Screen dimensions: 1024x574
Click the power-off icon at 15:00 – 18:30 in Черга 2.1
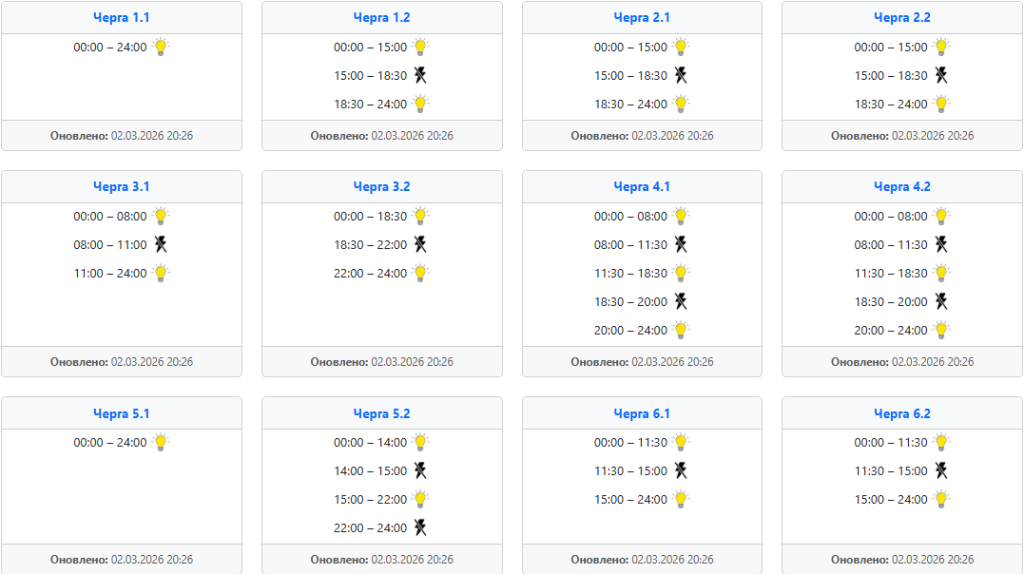[x=680, y=76]
